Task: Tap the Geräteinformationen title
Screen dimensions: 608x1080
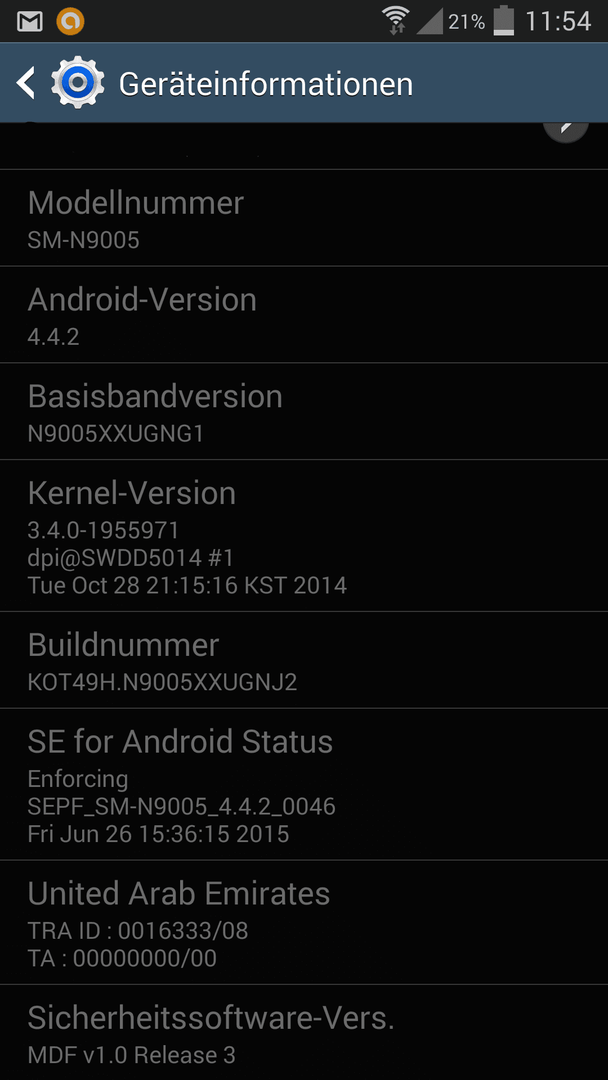Action: [266, 84]
